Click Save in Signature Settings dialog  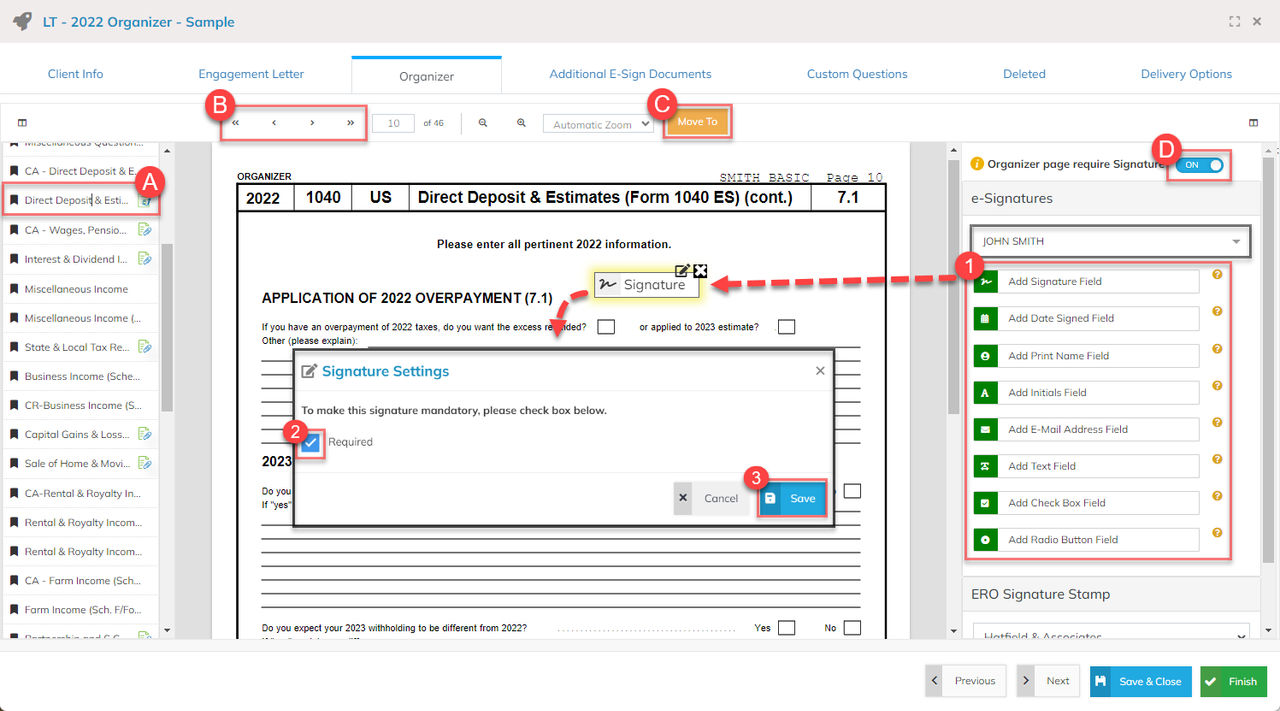(x=792, y=498)
